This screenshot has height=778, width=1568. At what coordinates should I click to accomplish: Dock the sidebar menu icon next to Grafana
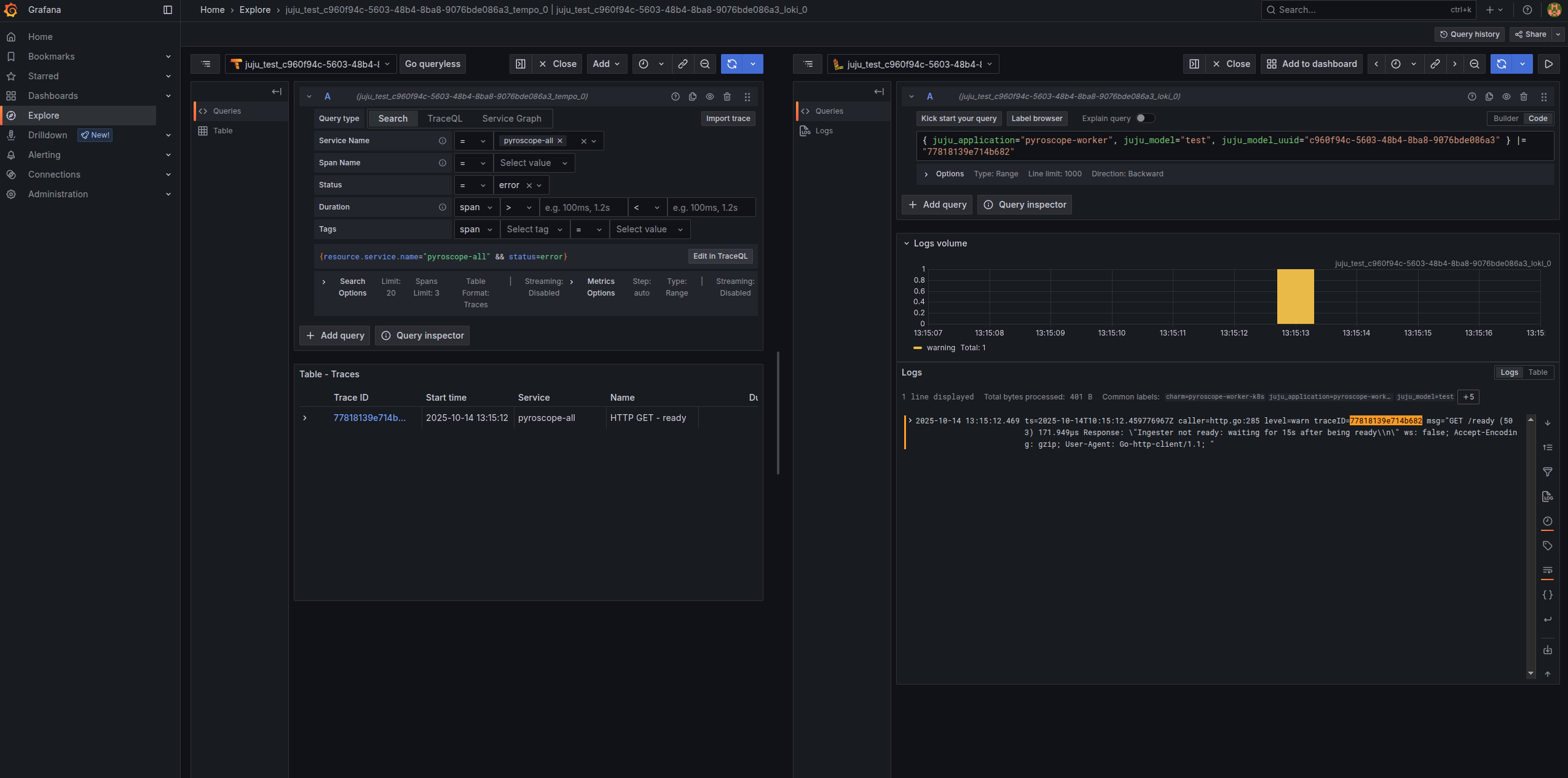coord(167,10)
